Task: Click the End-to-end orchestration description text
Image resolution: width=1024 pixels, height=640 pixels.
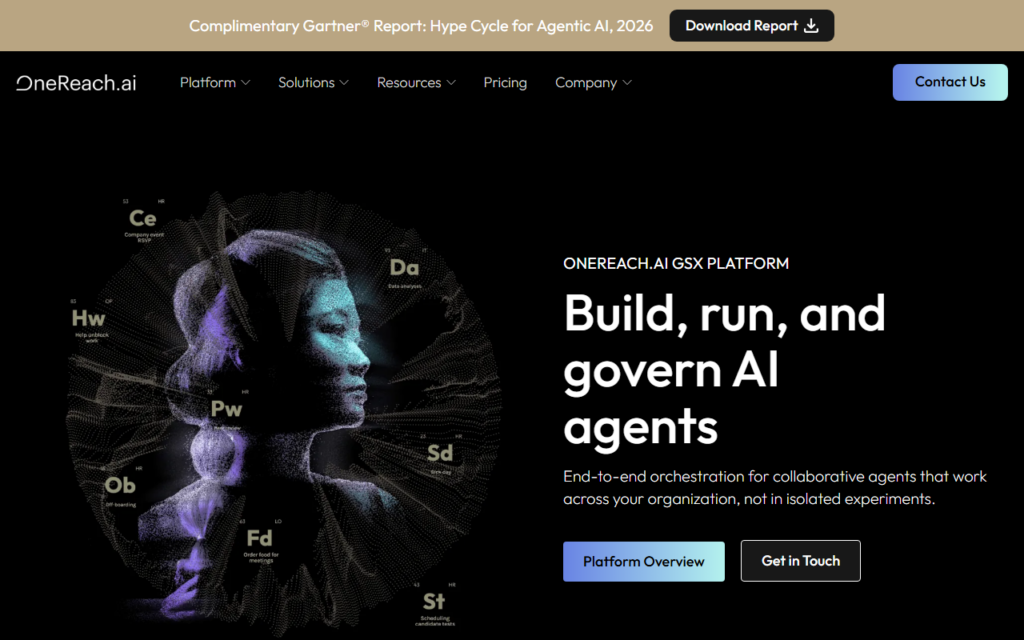Action: coord(775,488)
